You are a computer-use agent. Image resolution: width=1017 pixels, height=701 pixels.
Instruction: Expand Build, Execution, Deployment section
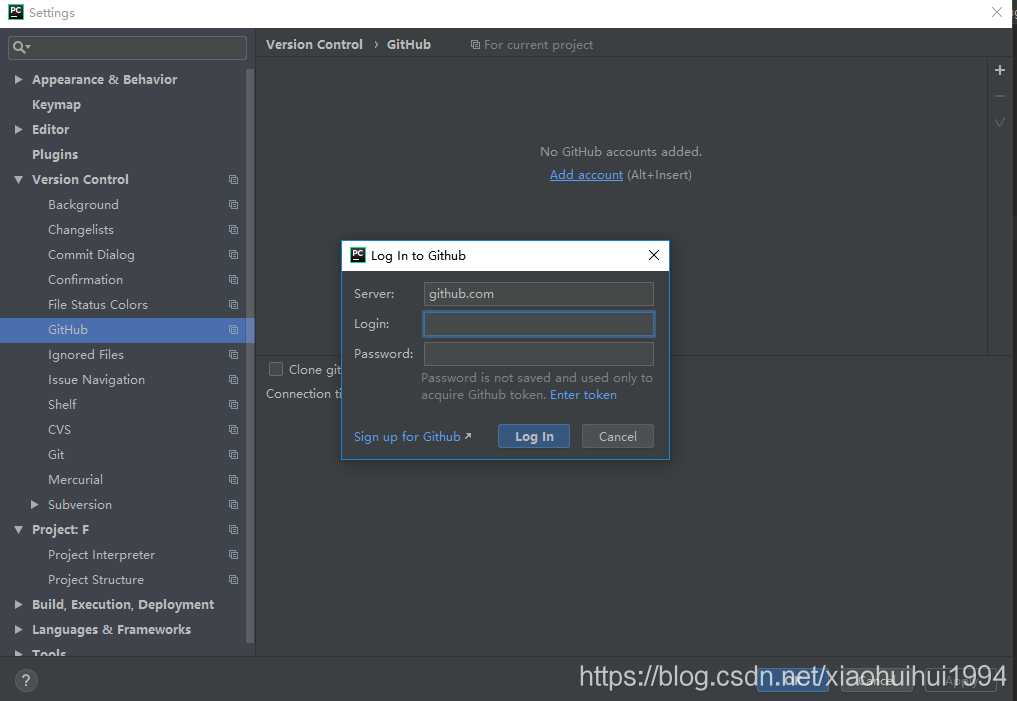click(x=19, y=604)
